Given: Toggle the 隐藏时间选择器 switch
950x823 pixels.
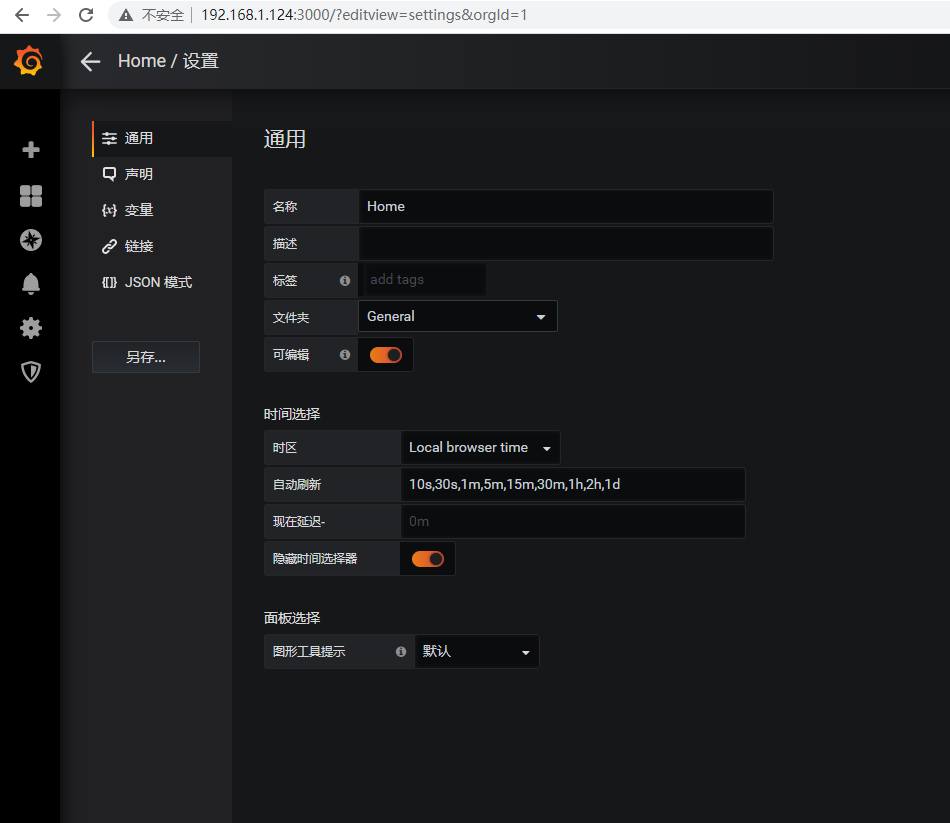Looking at the screenshot, I should point(428,559).
